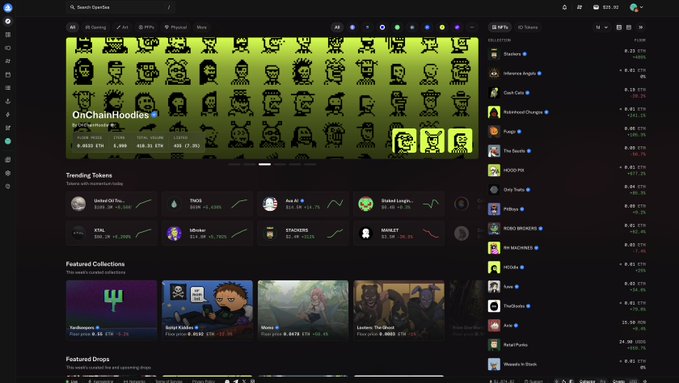Image resolution: width=679 pixels, height=383 pixels.
Task: Click the OpenSea logo in the sidebar
Action: (x=8, y=7)
